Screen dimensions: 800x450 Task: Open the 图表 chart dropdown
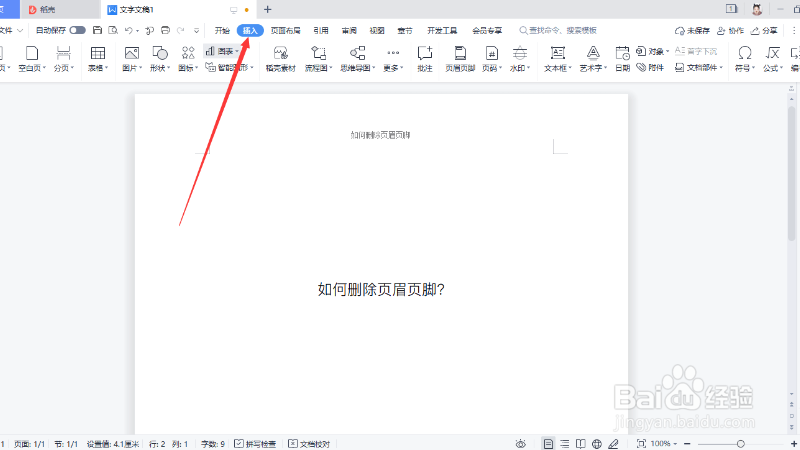222,51
